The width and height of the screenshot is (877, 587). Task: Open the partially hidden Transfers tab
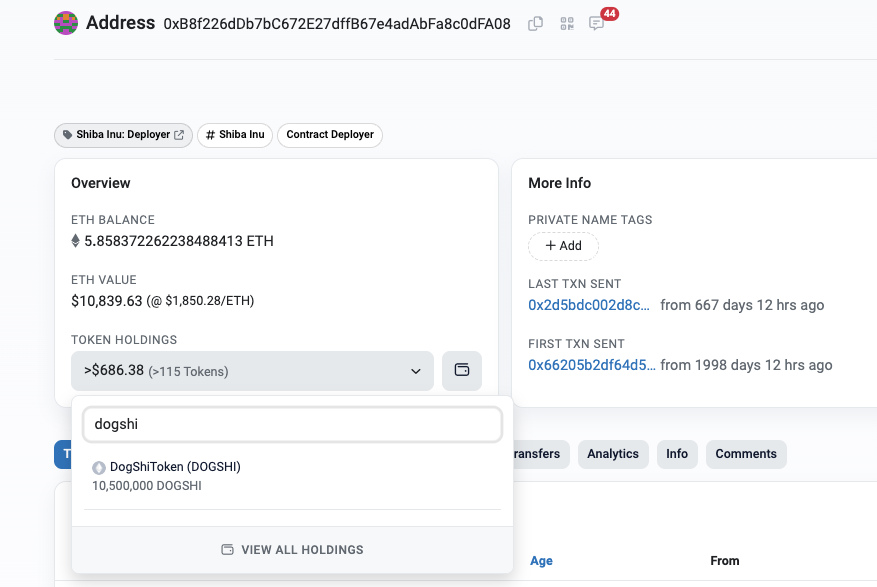tap(541, 454)
